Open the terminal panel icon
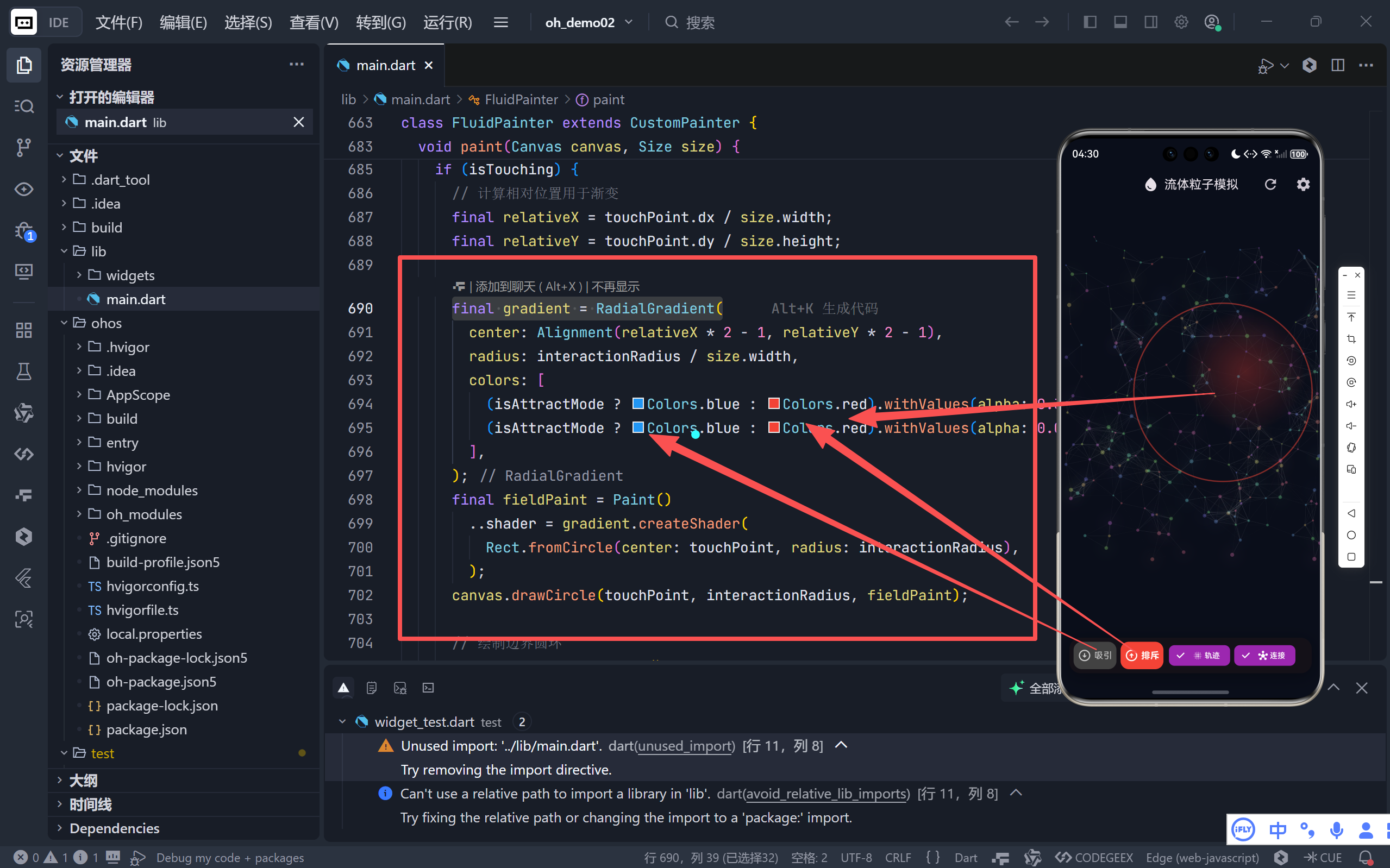The height and width of the screenshot is (868, 1390). tap(428, 688)
